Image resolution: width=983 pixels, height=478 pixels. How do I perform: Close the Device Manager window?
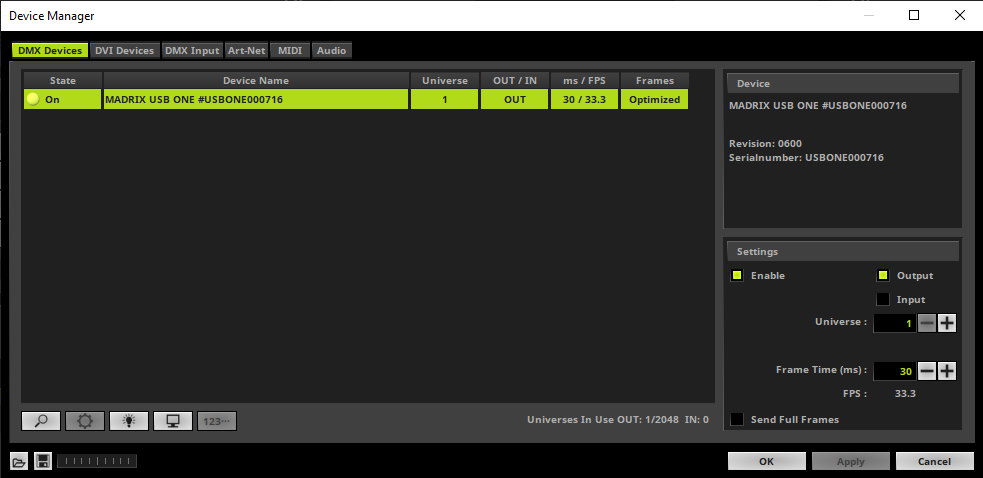959,15
